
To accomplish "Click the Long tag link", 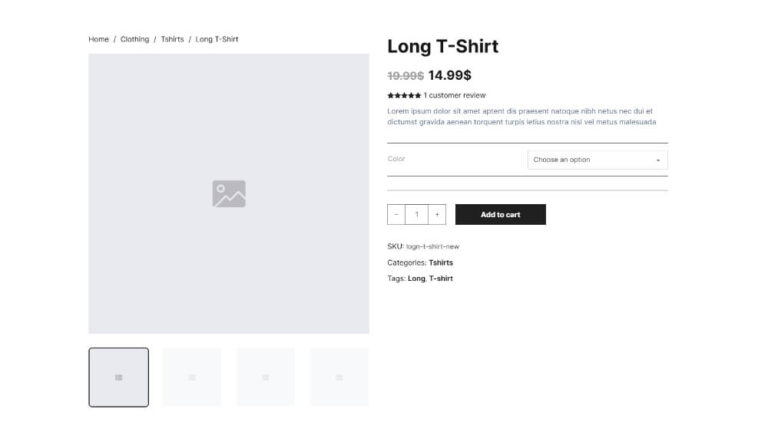I will click(x=416, y=278).
